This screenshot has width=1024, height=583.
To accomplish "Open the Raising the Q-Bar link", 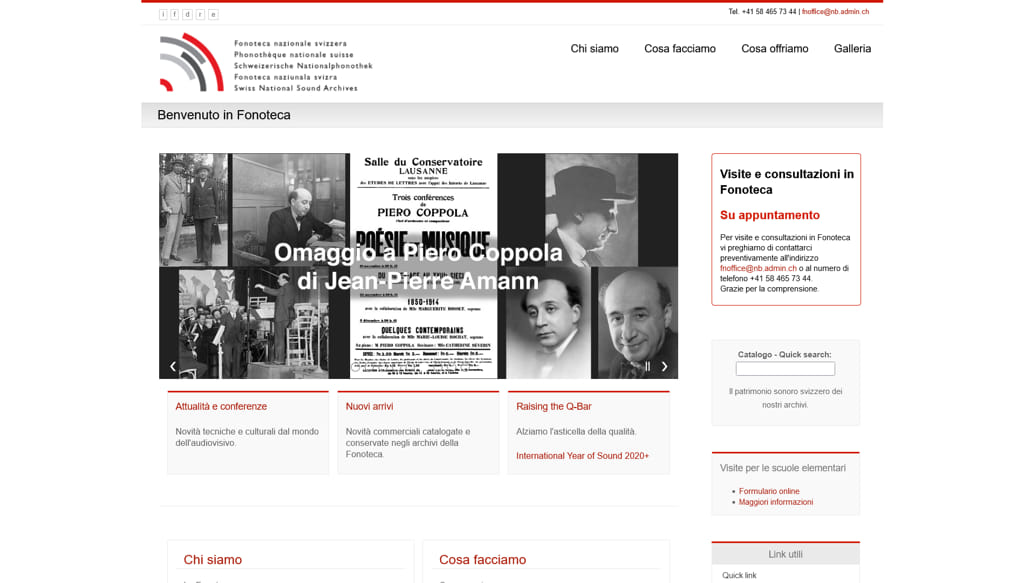I will pos(554,406).
